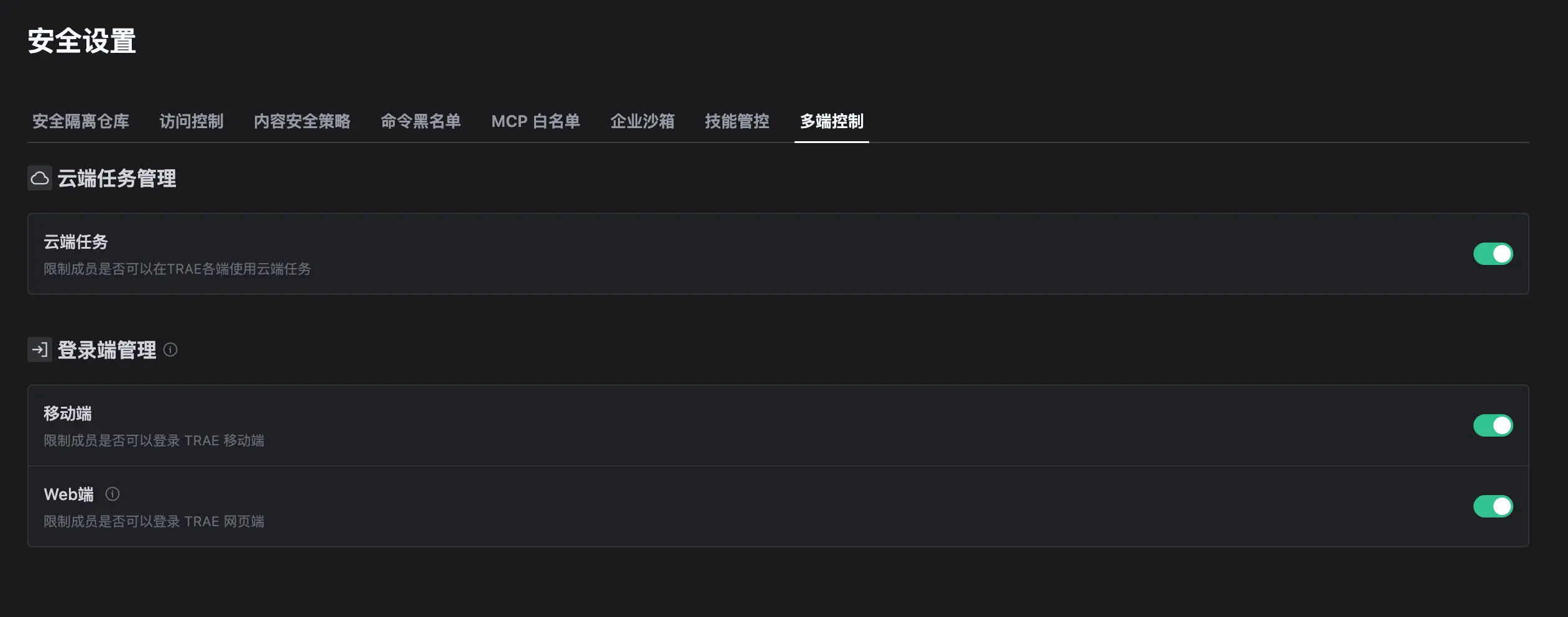Screen dimensions: 1568x617
Task: Select the 技能管控 tab
Action: (x=737, y=121)
